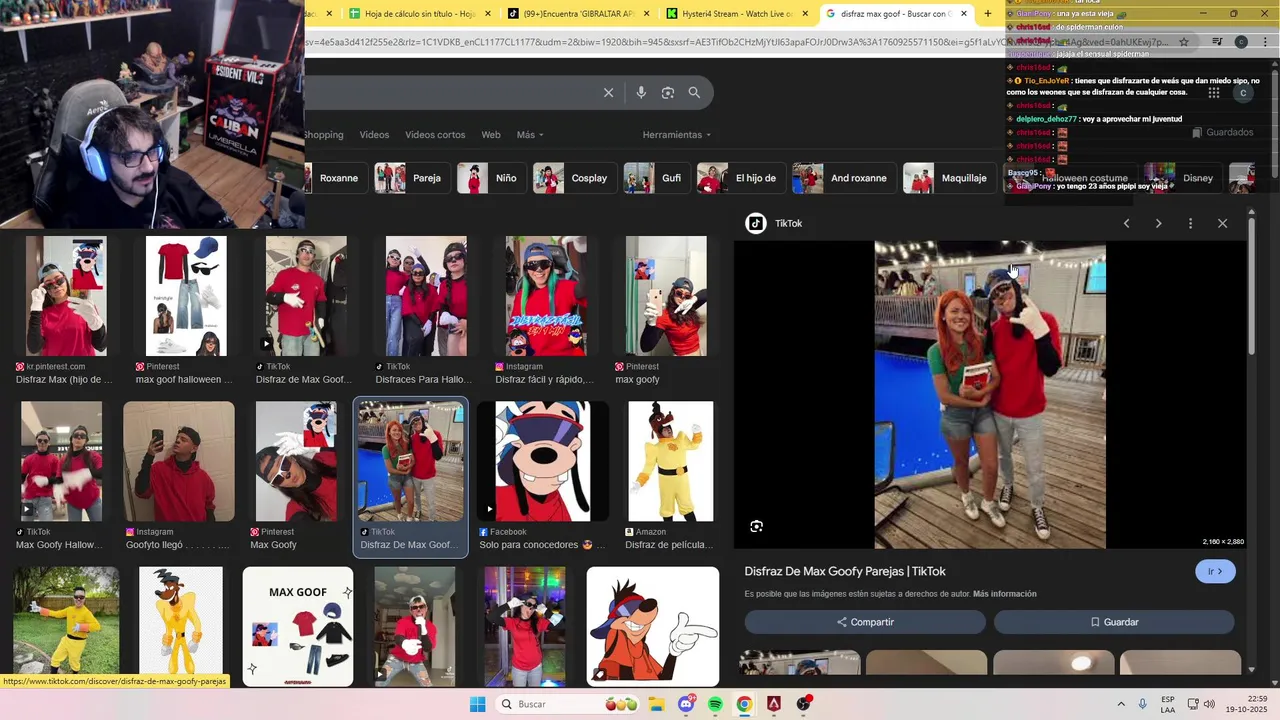Select the Maquillaje suggestion chip
Image resolution: width=1280 pixels, height=720 pixels.
[x=948, y=178]
